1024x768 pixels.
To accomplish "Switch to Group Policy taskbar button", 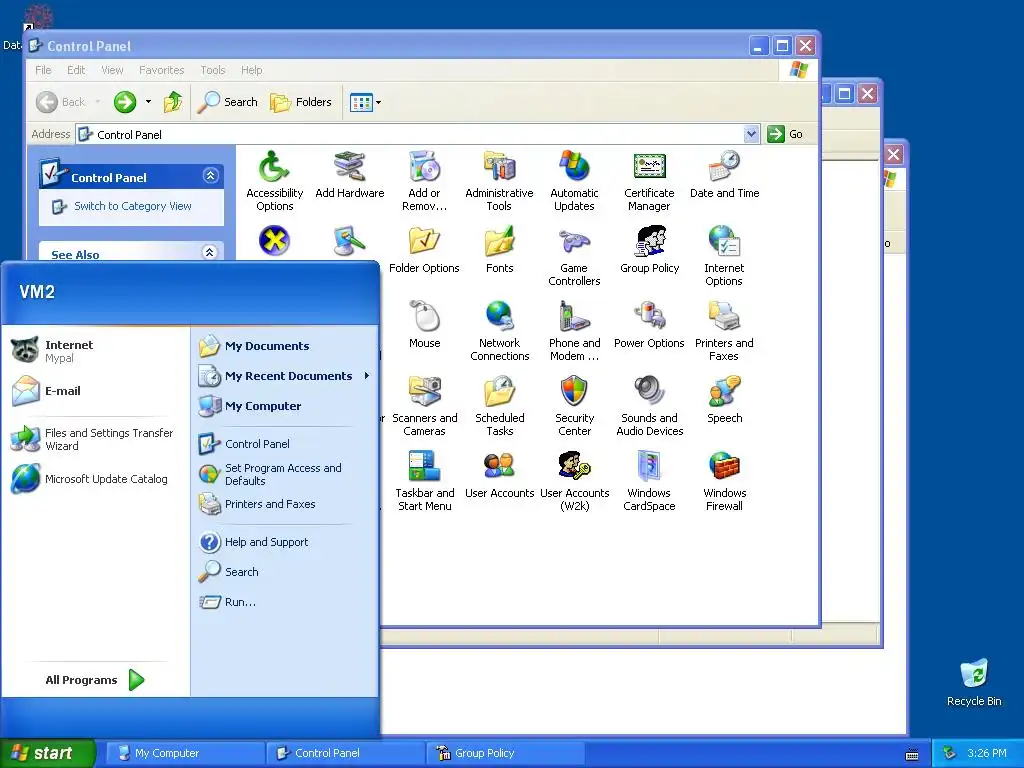I will (x=506, y=753).
